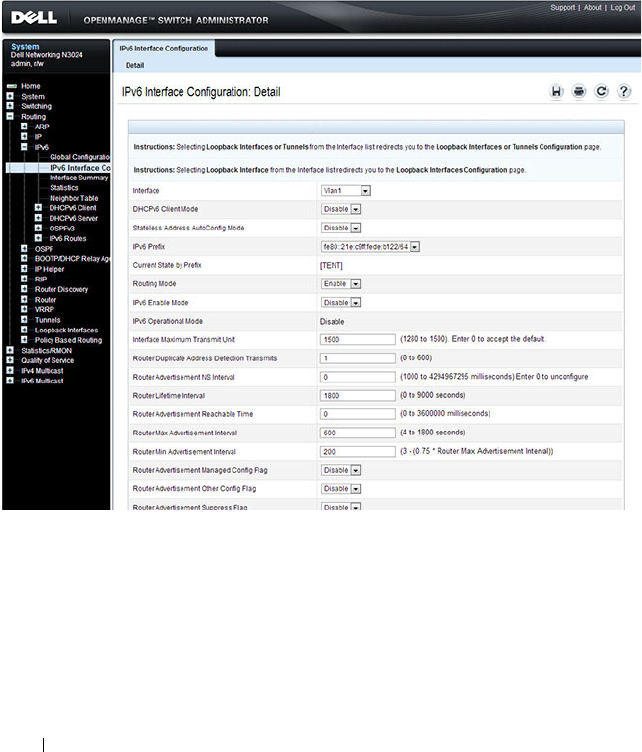
Task: Click the [TENT] current state value
Action: click(331, 265)
